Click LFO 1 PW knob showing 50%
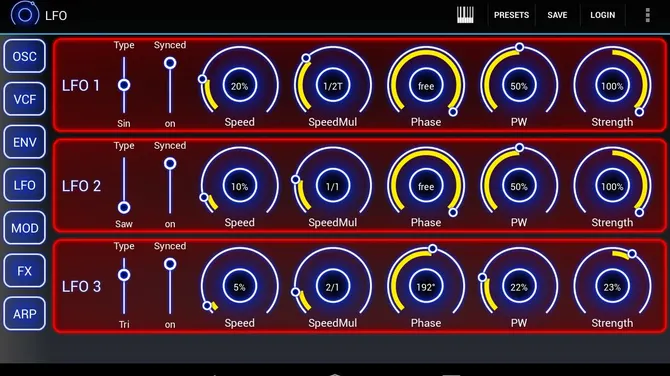The height and width of the screenshot is (376, 670). (x=519, y=85)
